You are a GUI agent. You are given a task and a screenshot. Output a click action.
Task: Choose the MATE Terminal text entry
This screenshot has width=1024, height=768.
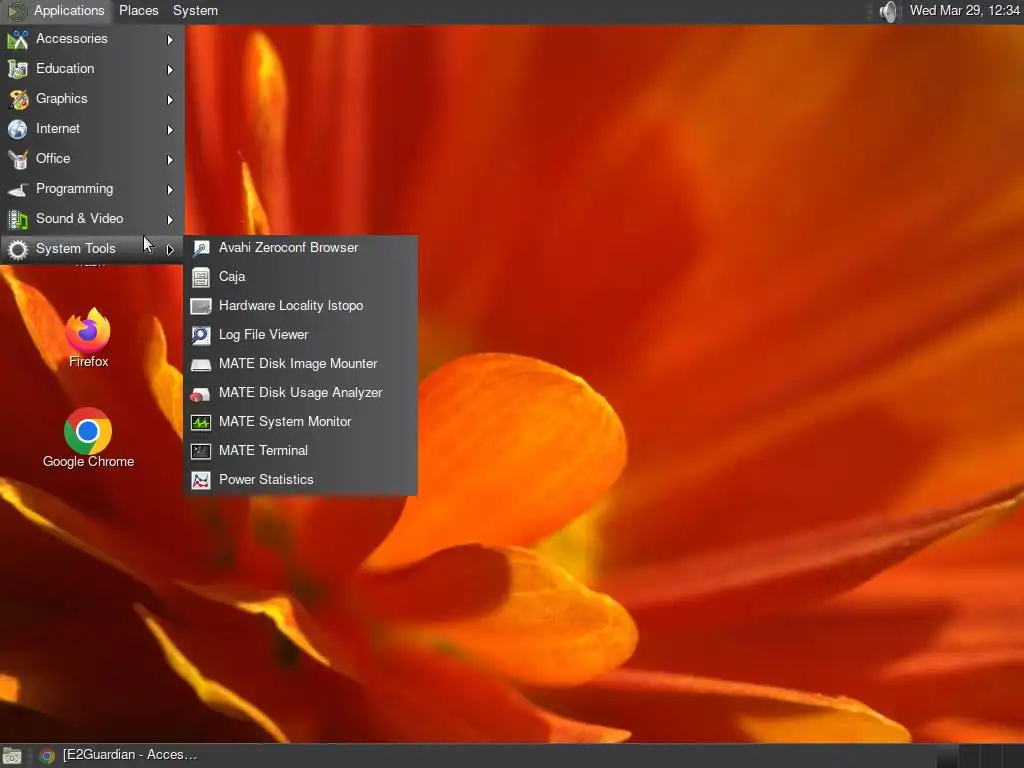click(x=263, y=451)
